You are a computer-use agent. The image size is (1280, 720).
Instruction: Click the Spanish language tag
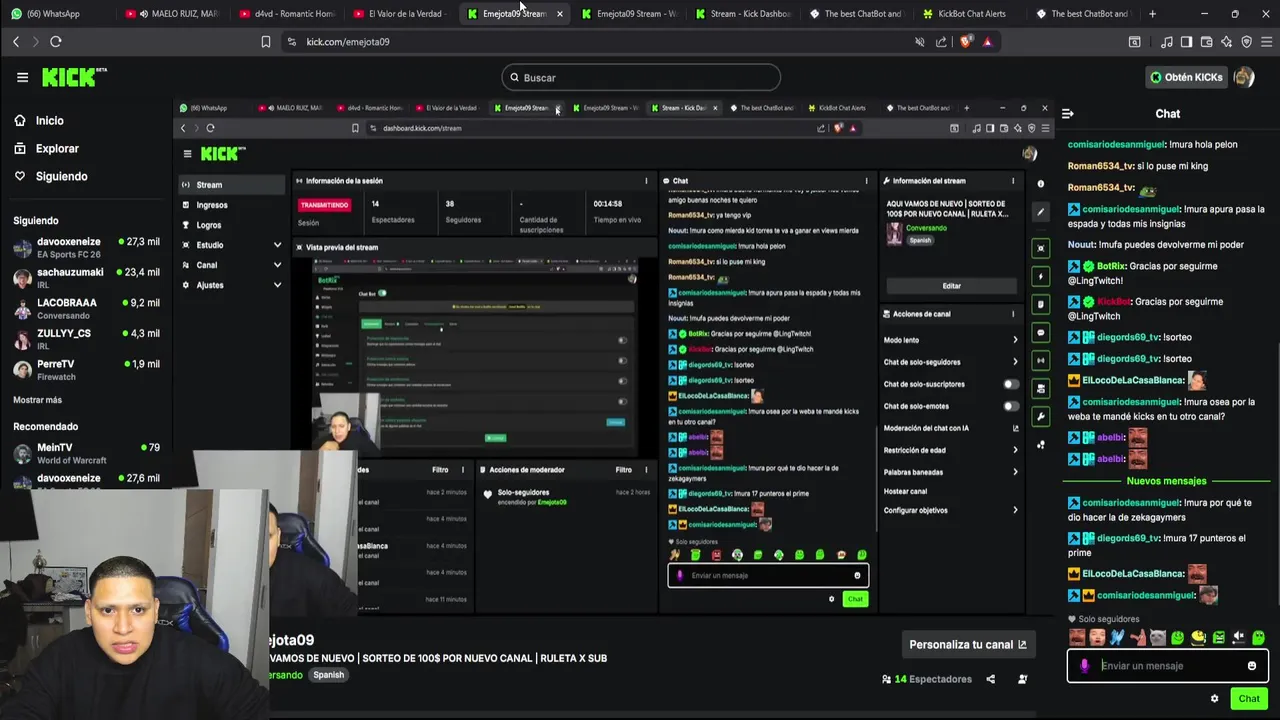tap(328, 675)
